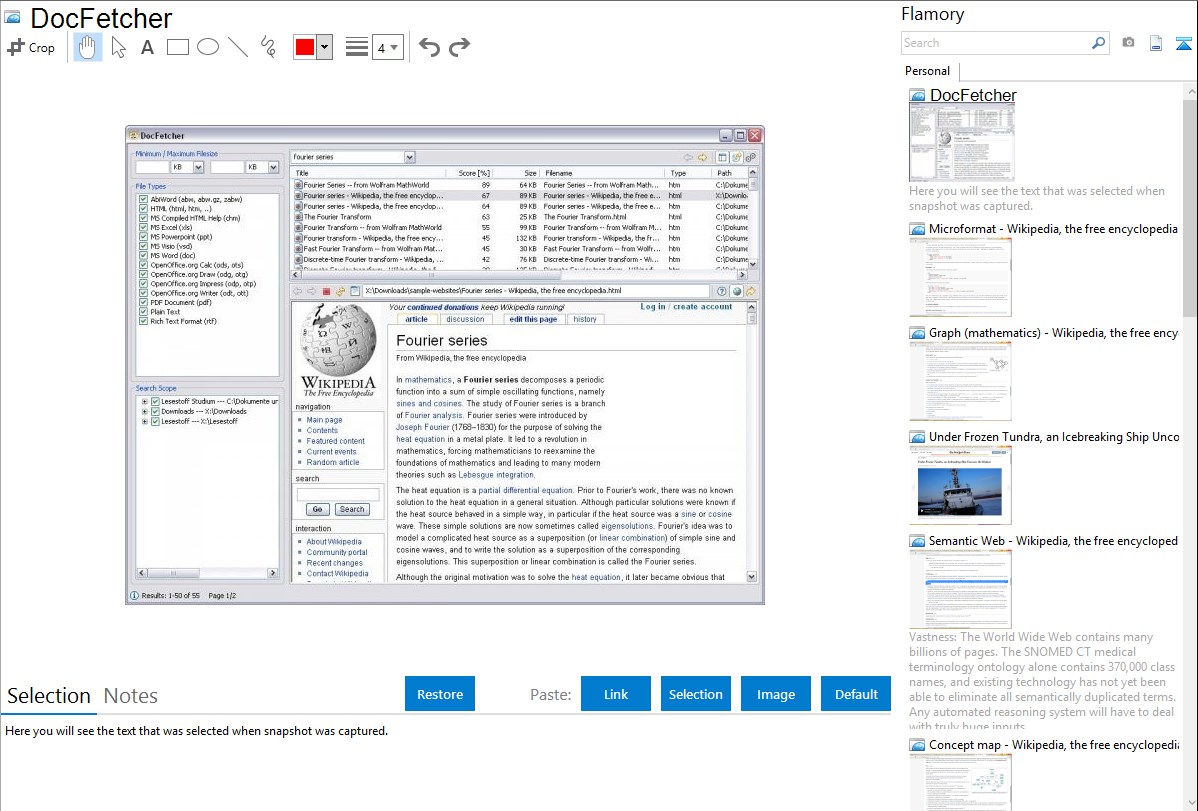The image size is (1198, 811).
Task: Click the magnifier icon in Flamory search
Action: tap(1098, 43)
